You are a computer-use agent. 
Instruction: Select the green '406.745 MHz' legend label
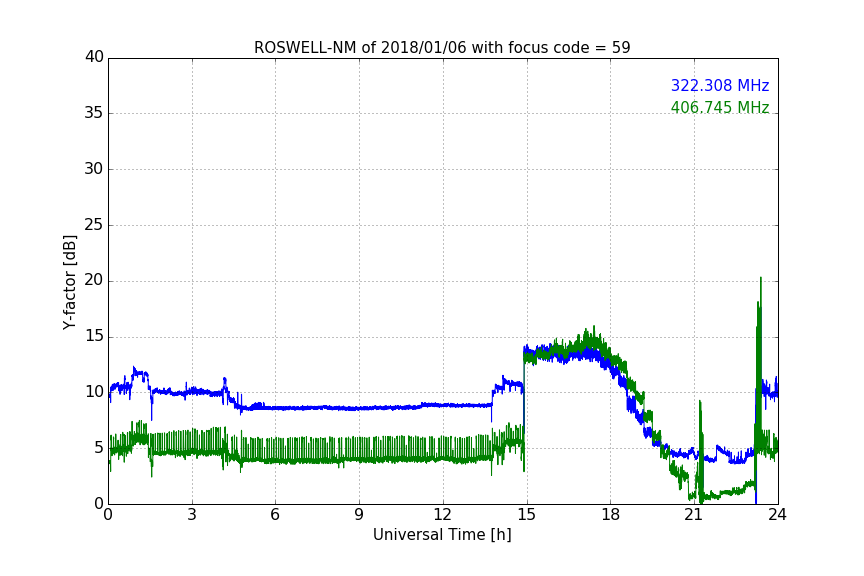(720, 107)
